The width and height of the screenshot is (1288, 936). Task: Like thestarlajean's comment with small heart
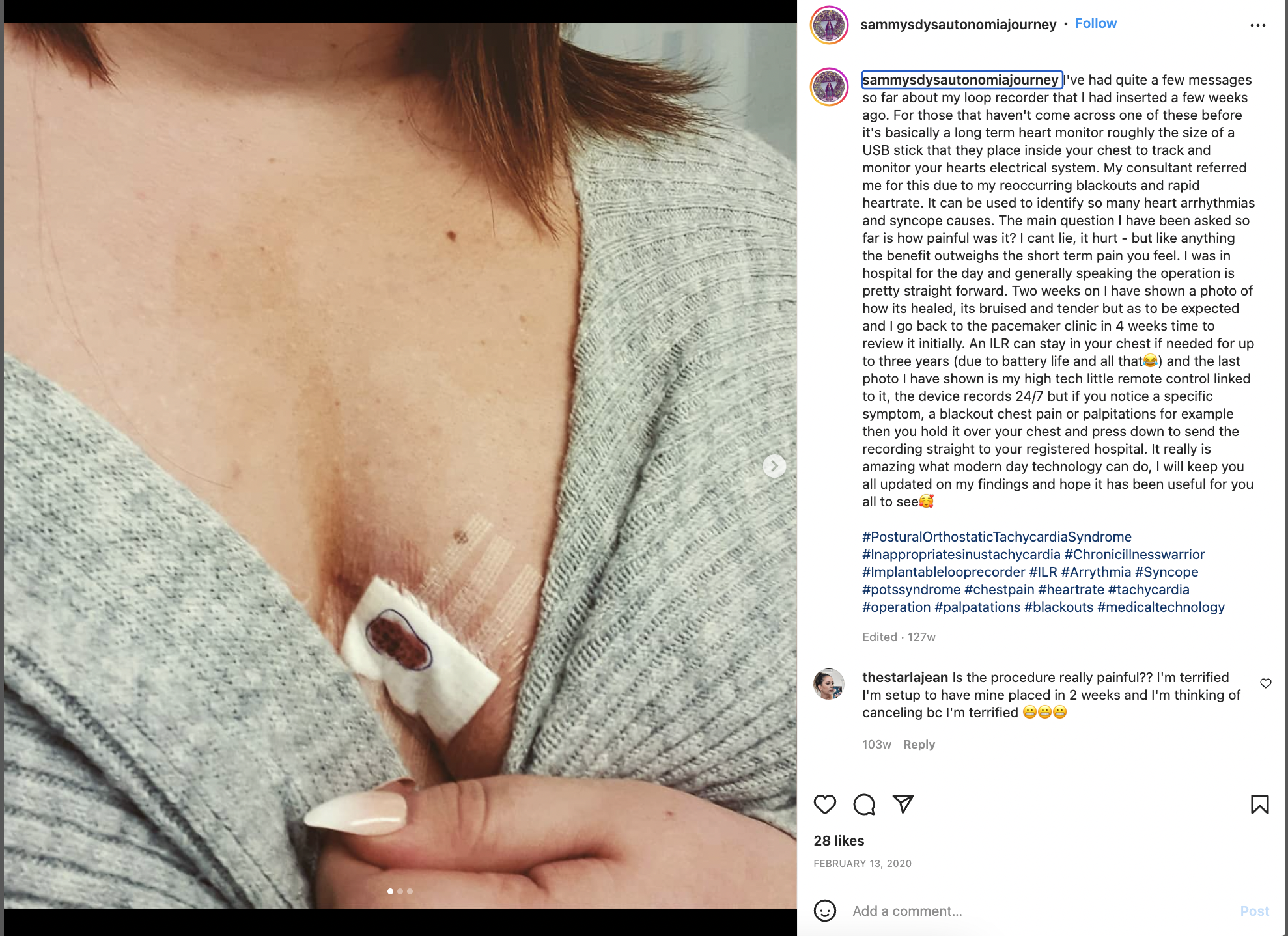[1265, 683]
